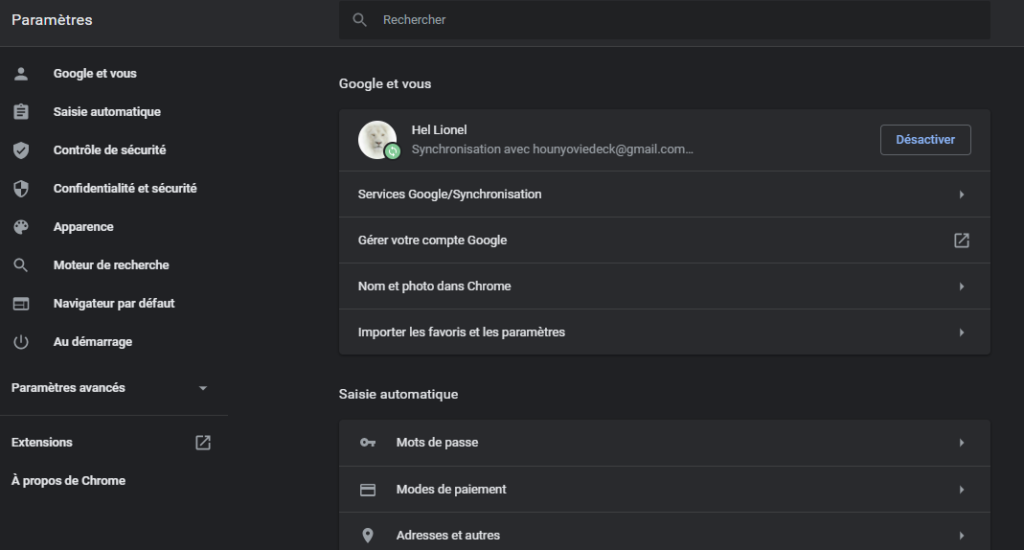
Task: Select Moteur de recherche in sidebar
Action: pyautogui.click(x=111, y=265)
